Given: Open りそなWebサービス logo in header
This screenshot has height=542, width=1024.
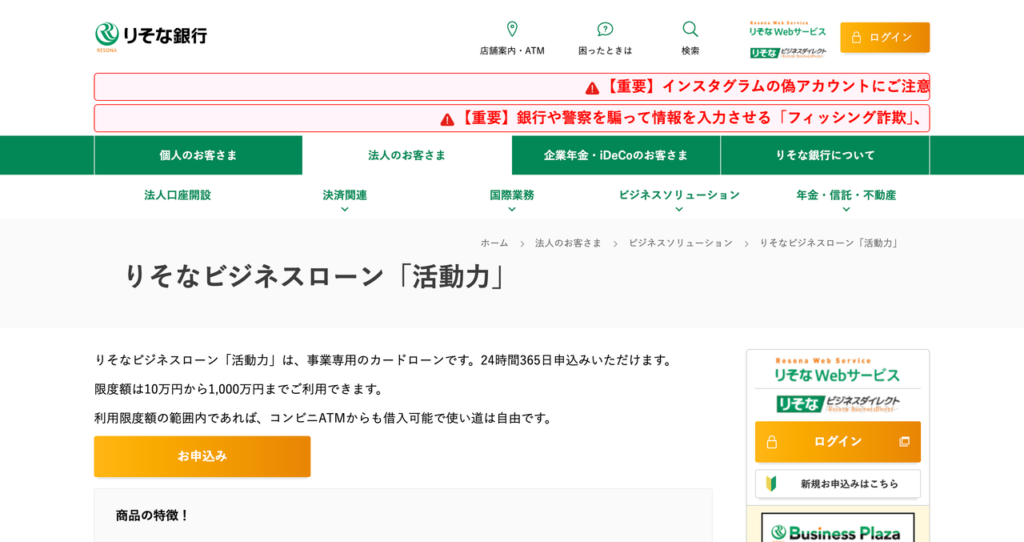Looking at the screenshot, I should pyautogui.click(x=788, y=29).
